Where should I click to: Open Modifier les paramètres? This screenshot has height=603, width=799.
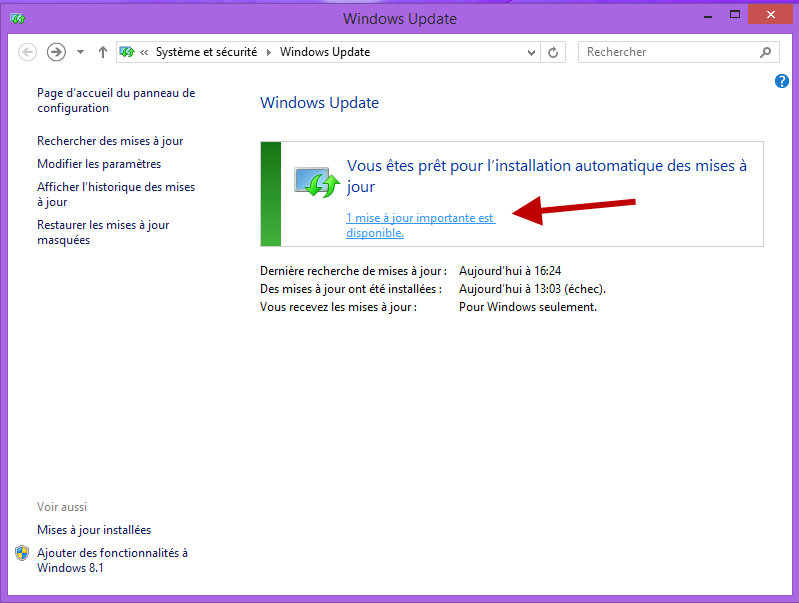(x=99, y=164)
